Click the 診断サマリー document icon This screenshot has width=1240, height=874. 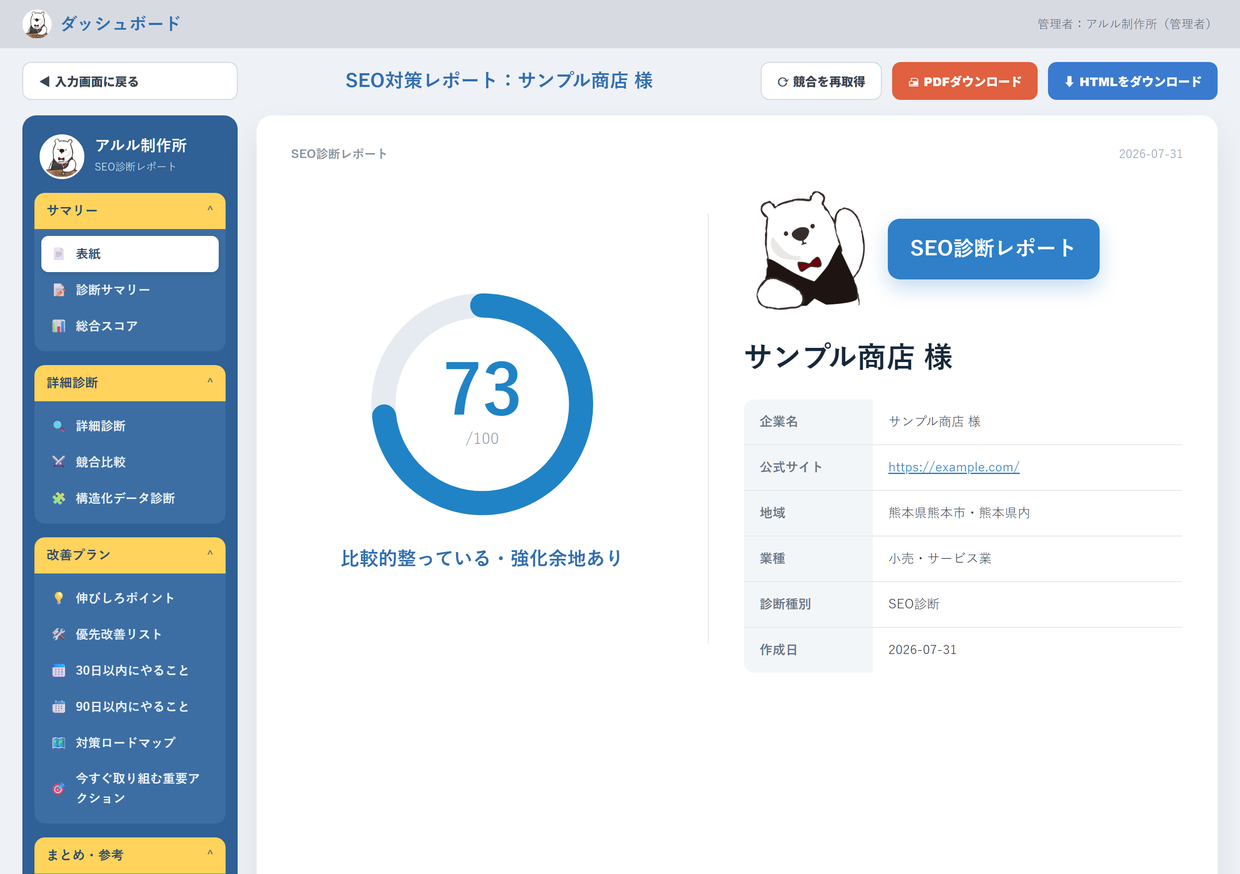(59, 290)
